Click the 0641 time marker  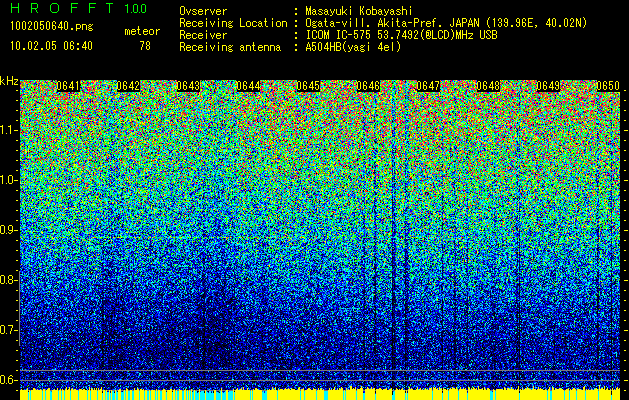(68, 86)
